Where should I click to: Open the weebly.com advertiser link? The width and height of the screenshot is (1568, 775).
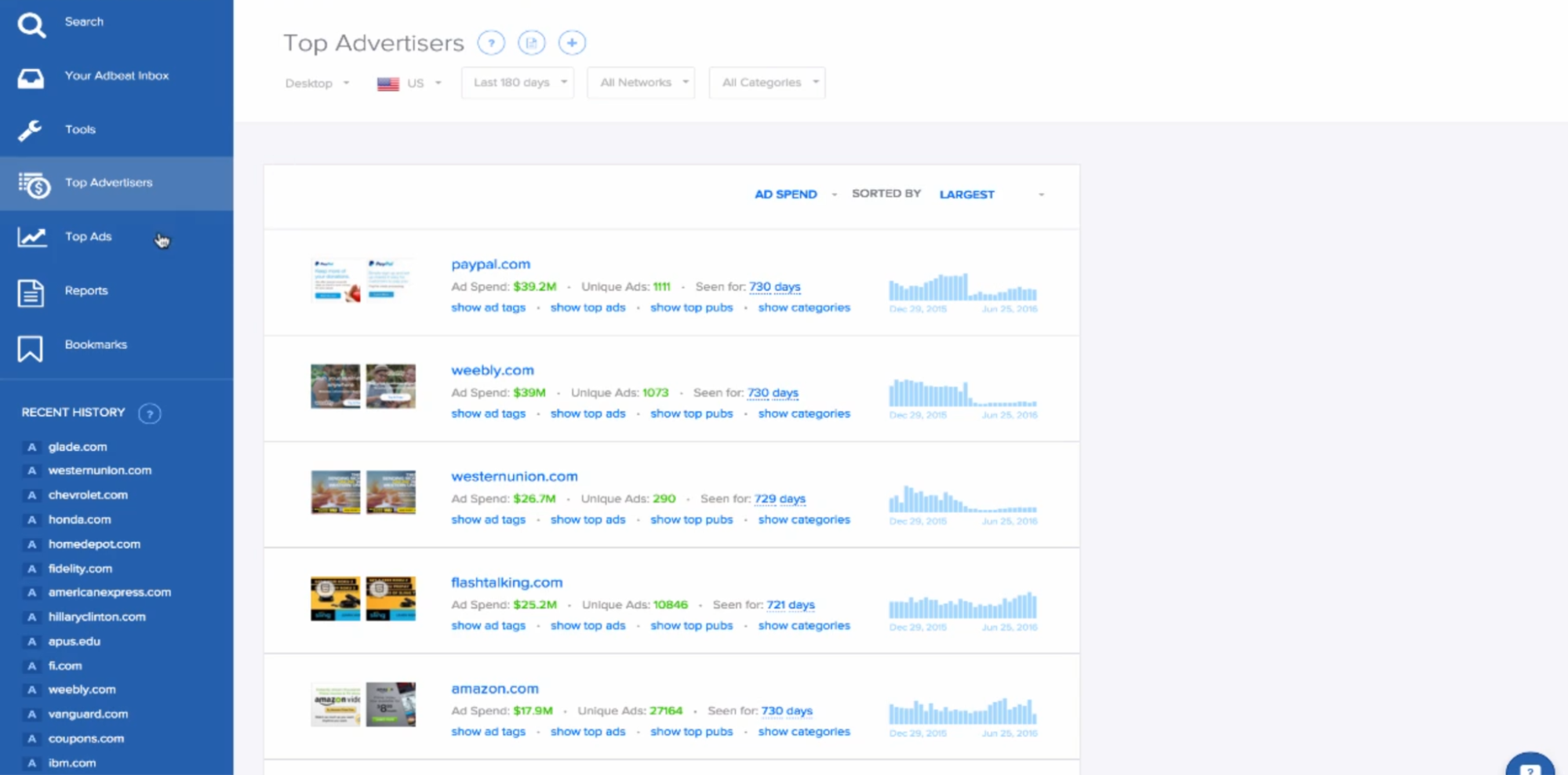(x=492, y=370)
